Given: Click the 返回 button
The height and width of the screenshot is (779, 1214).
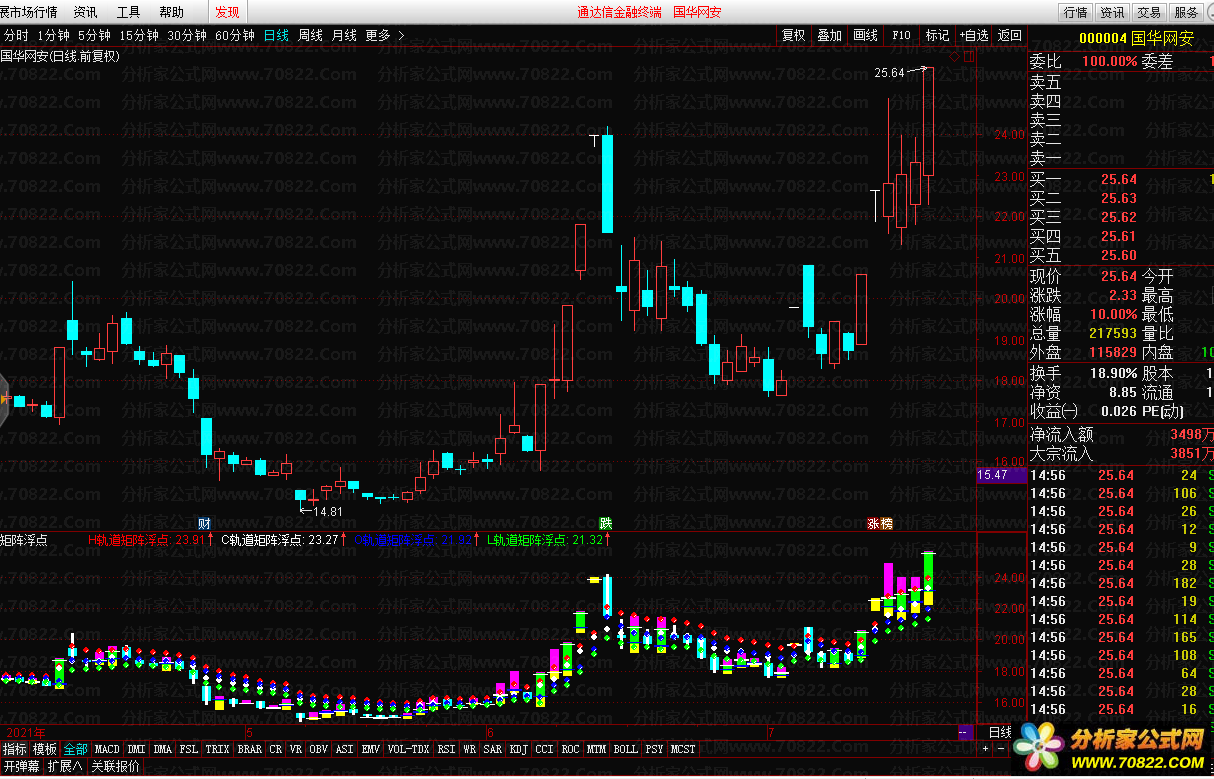Looking at the screenshot, I should point(1010,35).
